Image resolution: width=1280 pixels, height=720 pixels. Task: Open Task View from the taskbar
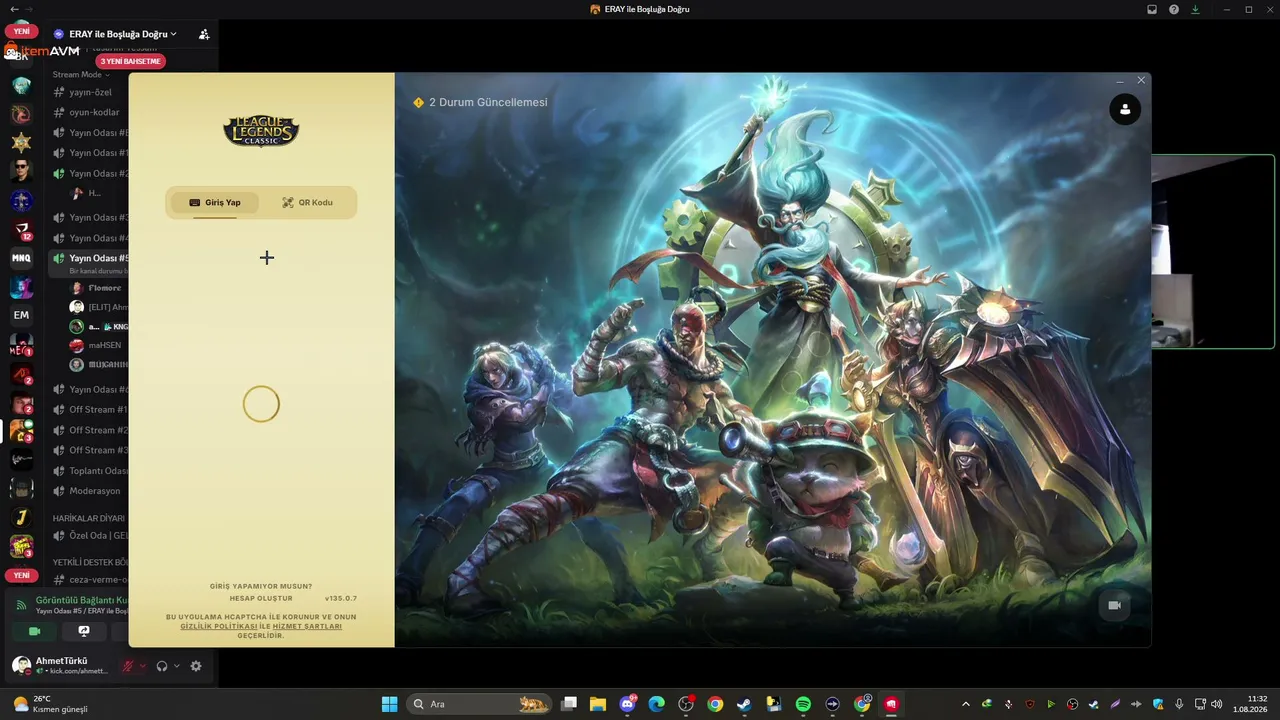coord(569,704)
